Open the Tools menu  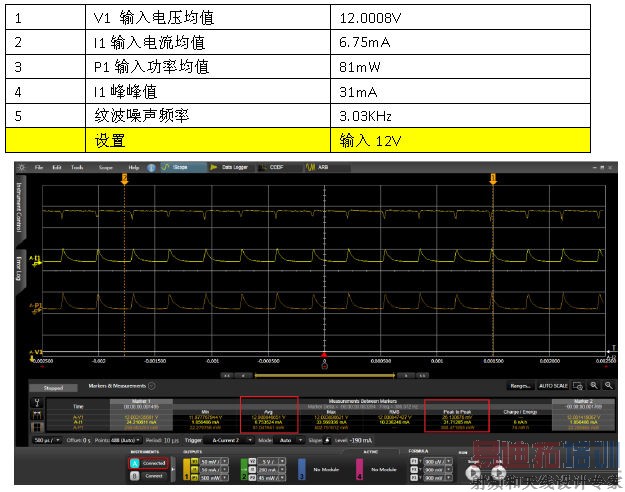tap(77, 167)
